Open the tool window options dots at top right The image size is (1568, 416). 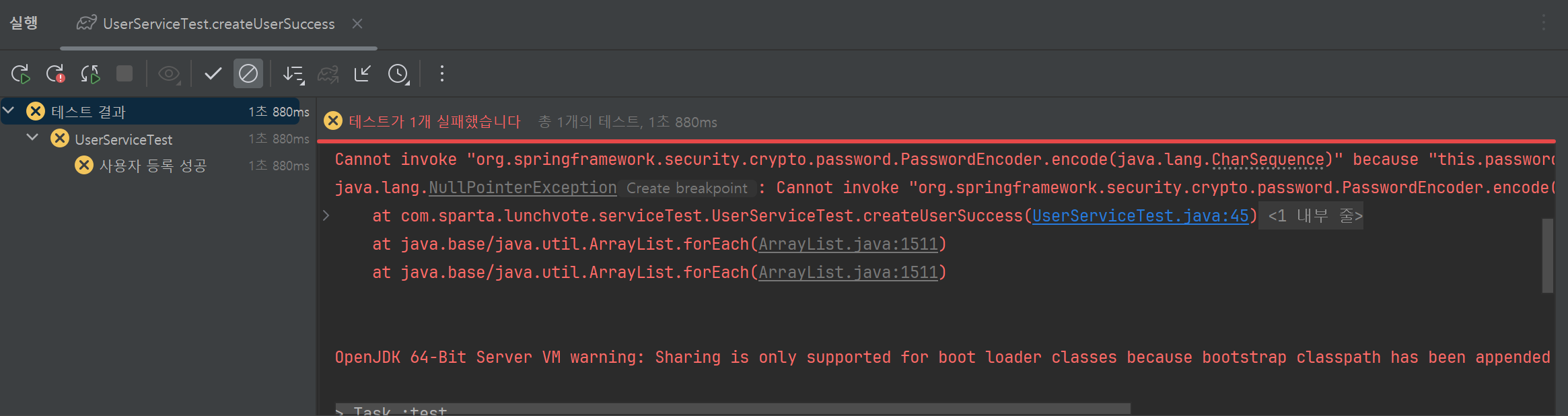tap(1544, 23)
